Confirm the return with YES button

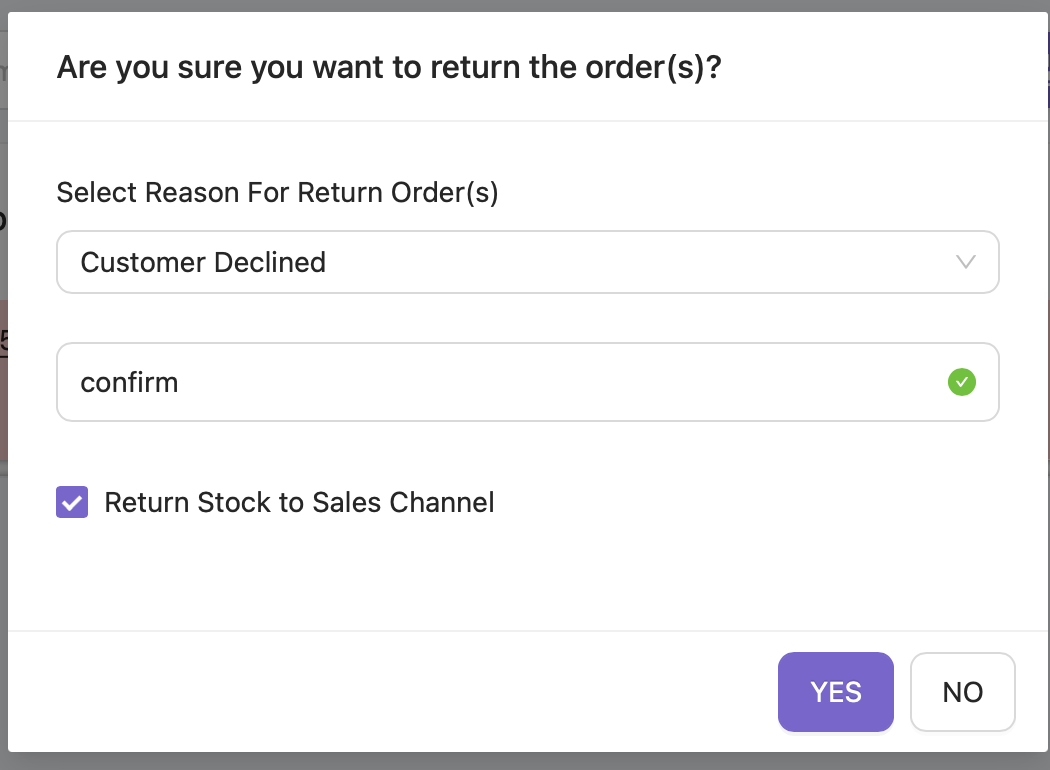(x=835, y=692)
